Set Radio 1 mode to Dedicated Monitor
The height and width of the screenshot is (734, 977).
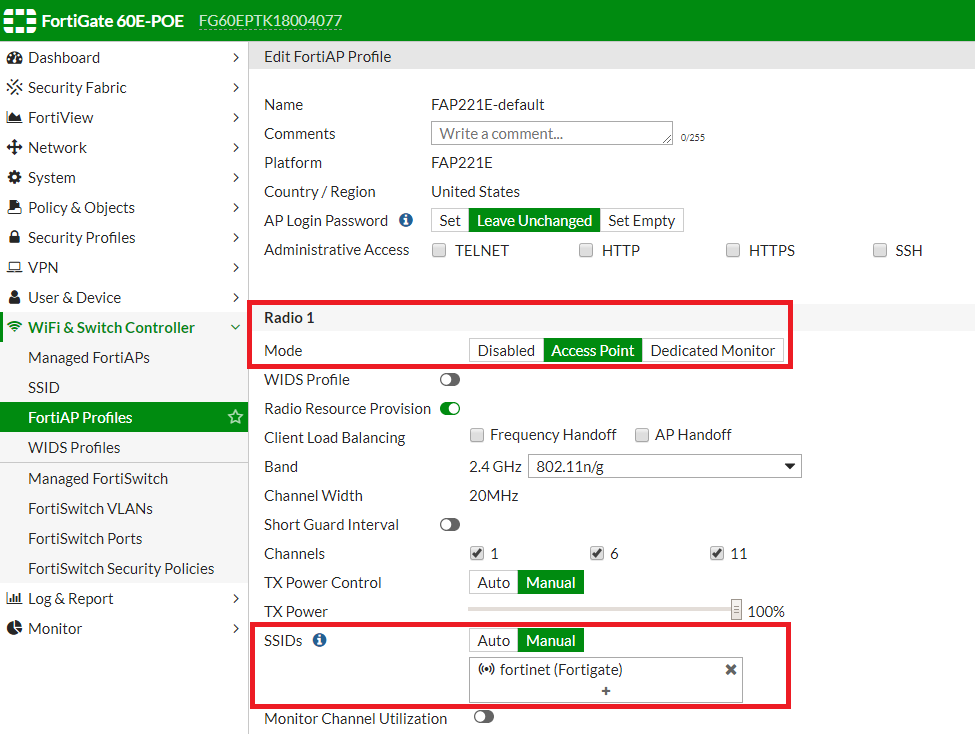pos(712,351)
